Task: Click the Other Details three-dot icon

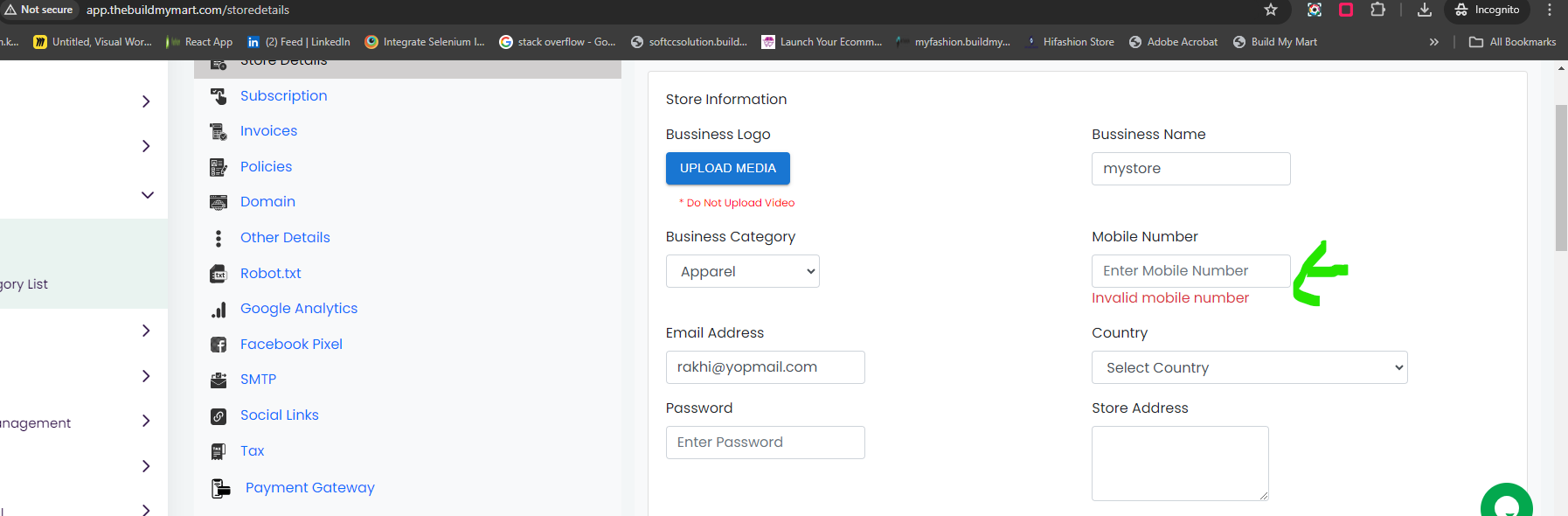Action: tap(219, 238)
